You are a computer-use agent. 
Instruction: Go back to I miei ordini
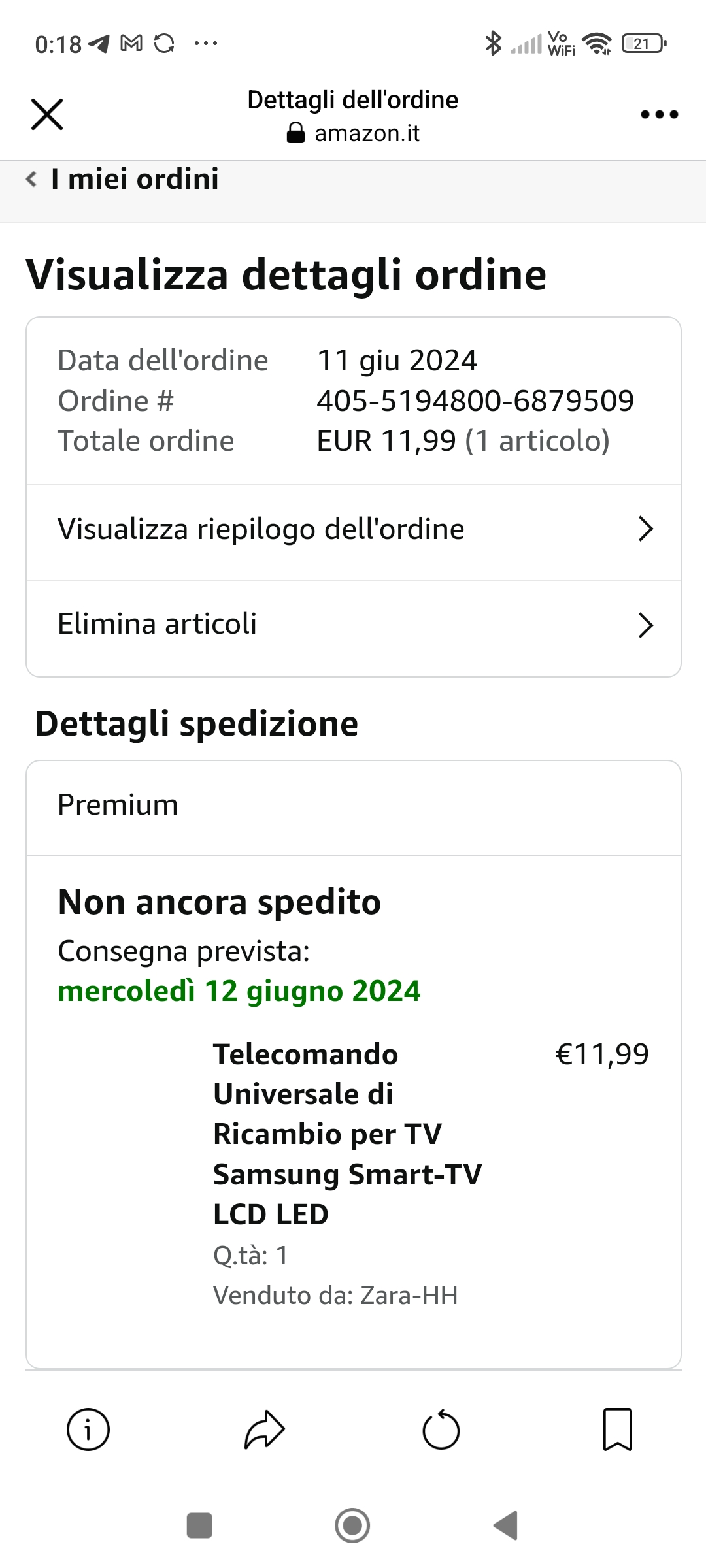coord(122,179)
